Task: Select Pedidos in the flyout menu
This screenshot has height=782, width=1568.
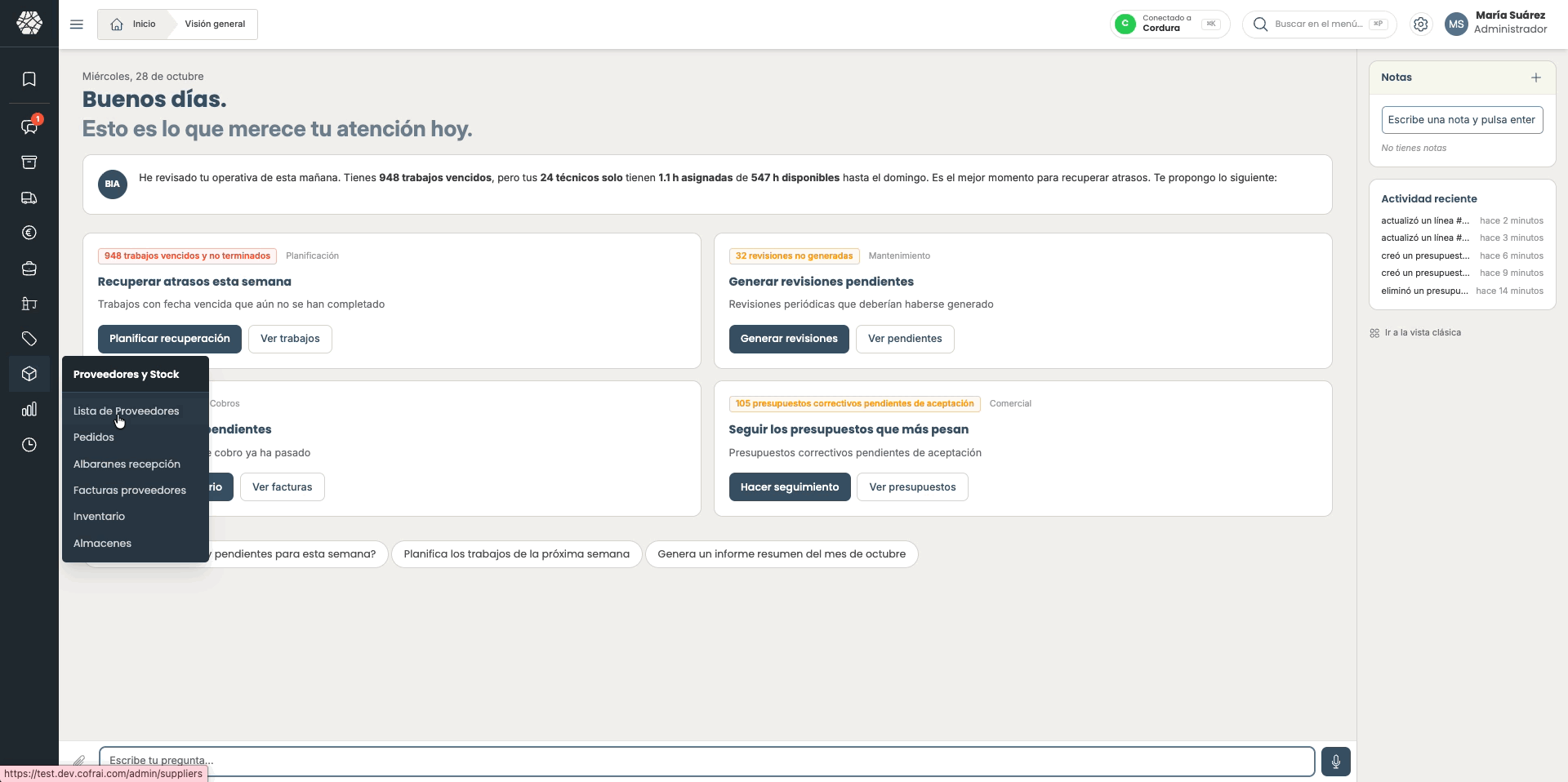Action: (94, 437)
